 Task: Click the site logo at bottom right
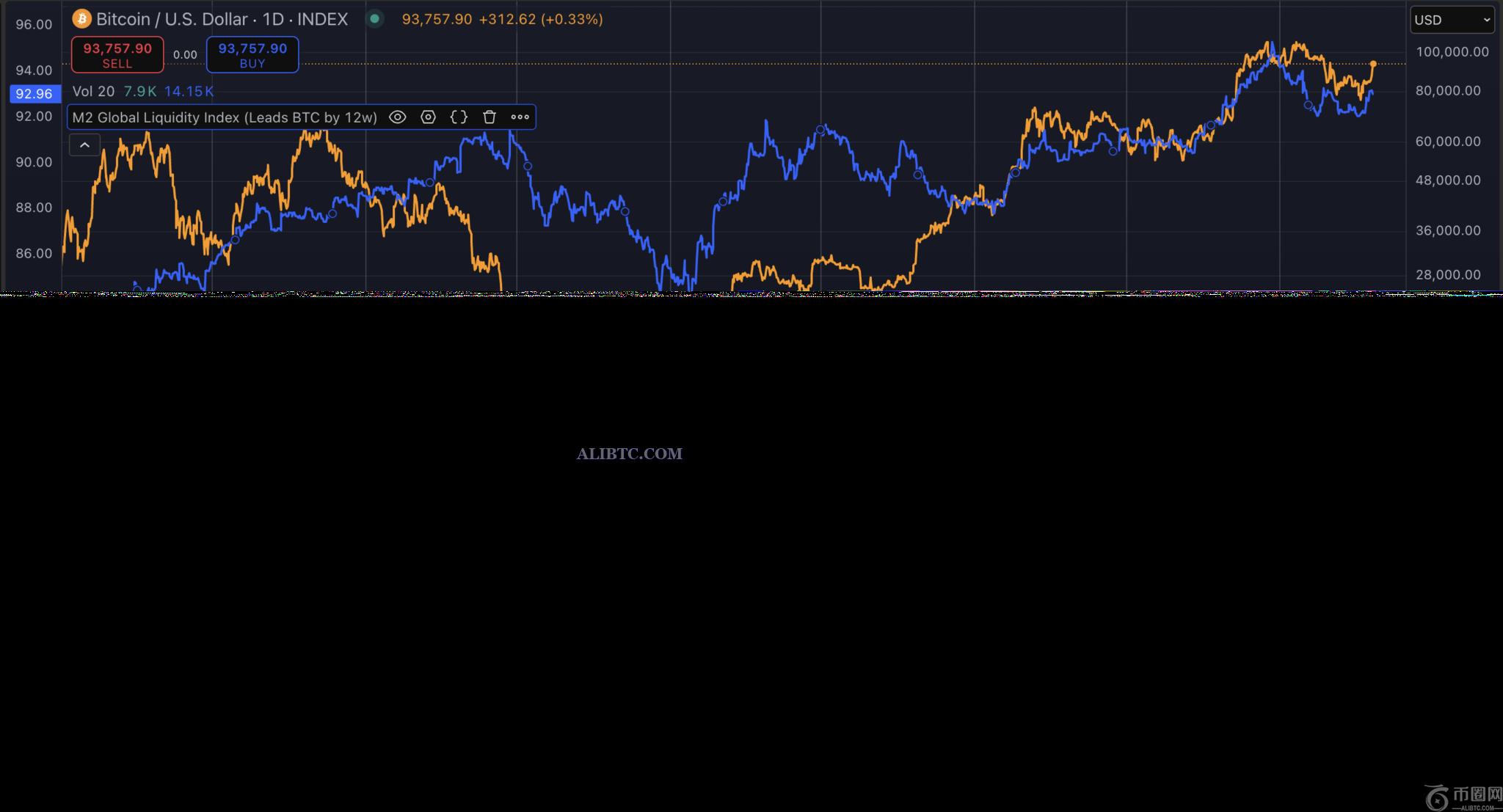tap(1462, 796)
